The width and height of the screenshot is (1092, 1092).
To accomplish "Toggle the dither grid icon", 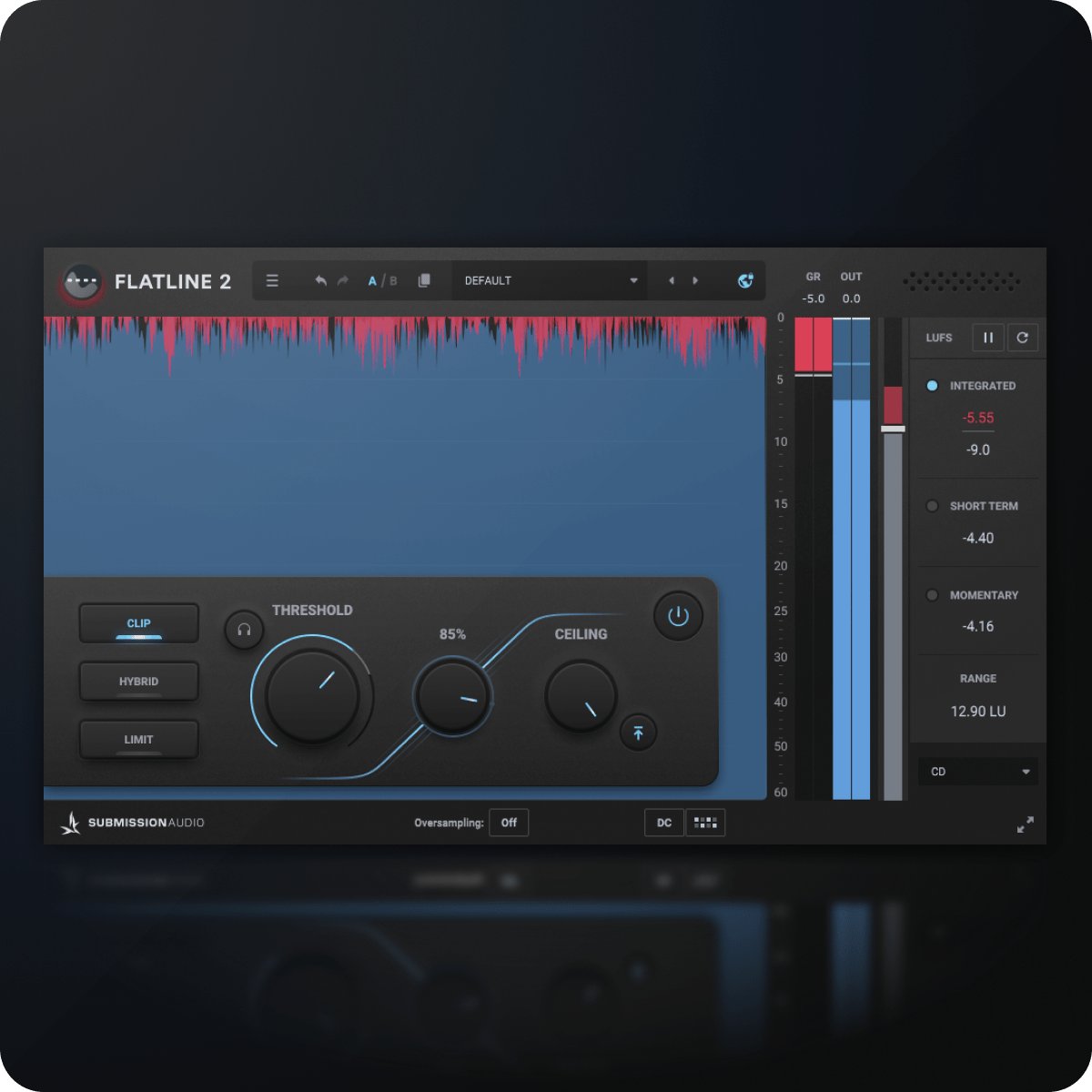I will [x=705, y=823].
